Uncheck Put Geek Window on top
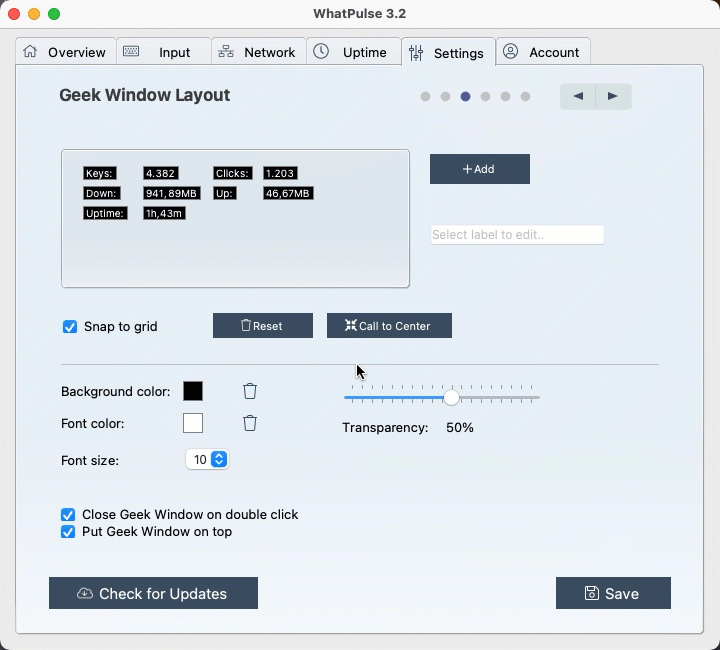 [x=68, y=532]
